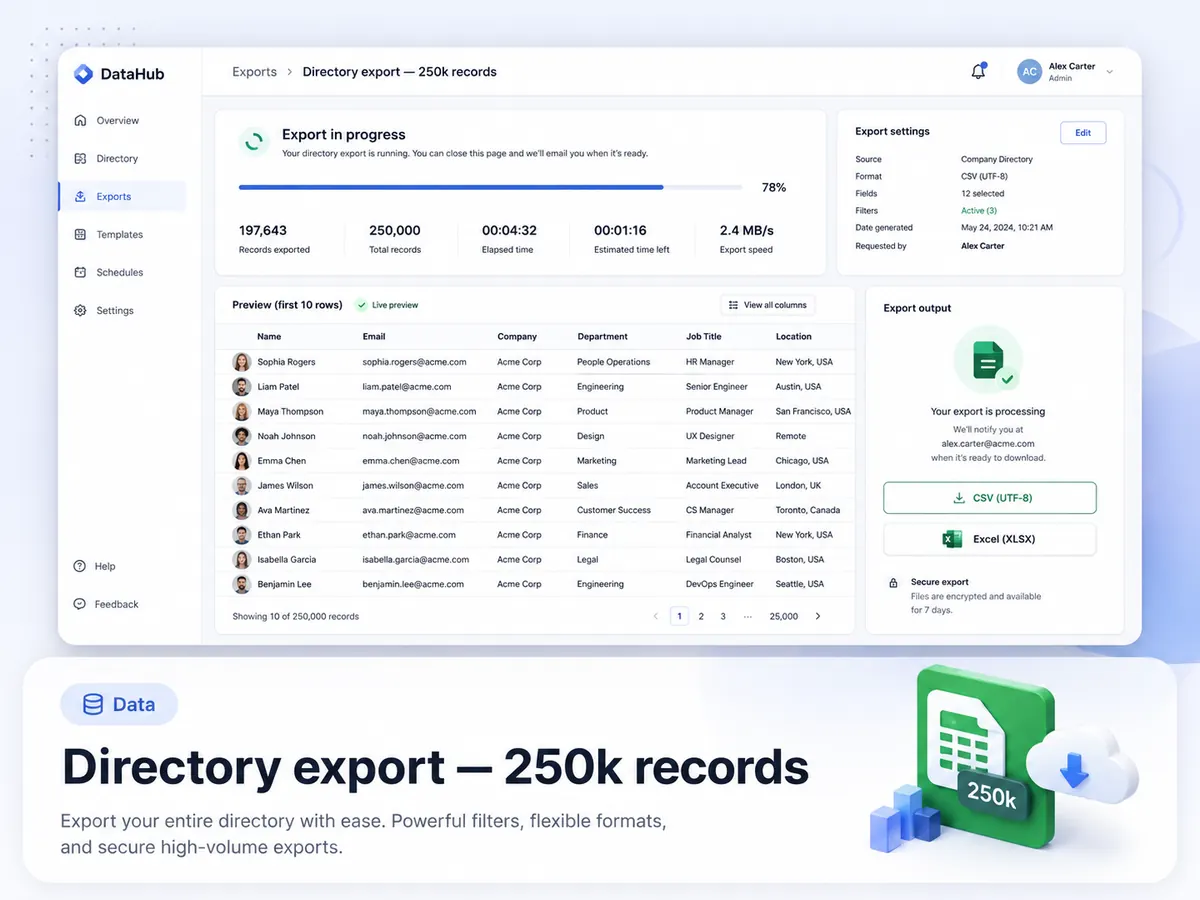Image resolution: width=1200 pixels, height=900 pixels.
Task: Click the Customer Success department cell
Action: click(x=614, y=510)
